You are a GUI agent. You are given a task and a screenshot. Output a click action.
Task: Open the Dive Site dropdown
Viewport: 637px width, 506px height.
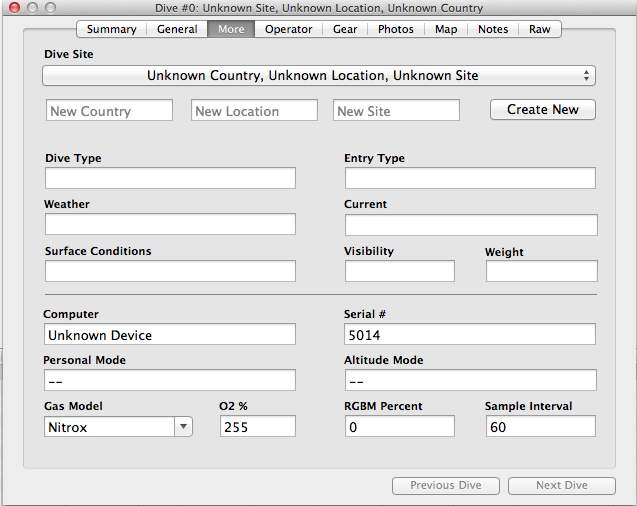point(318,76)
